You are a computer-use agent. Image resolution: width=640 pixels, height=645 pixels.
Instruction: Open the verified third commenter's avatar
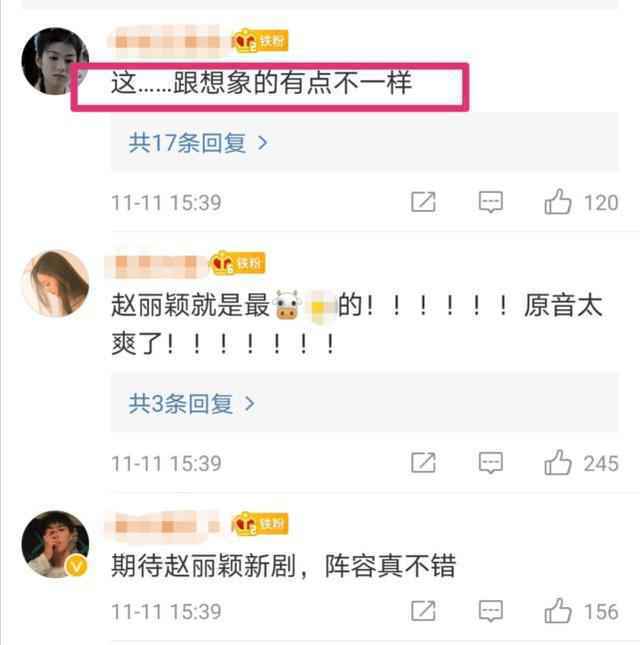coord(55,544)
